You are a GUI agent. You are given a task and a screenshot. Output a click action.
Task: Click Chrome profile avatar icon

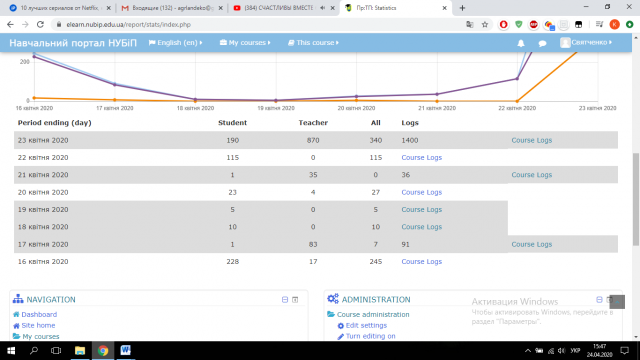(615, 24)
